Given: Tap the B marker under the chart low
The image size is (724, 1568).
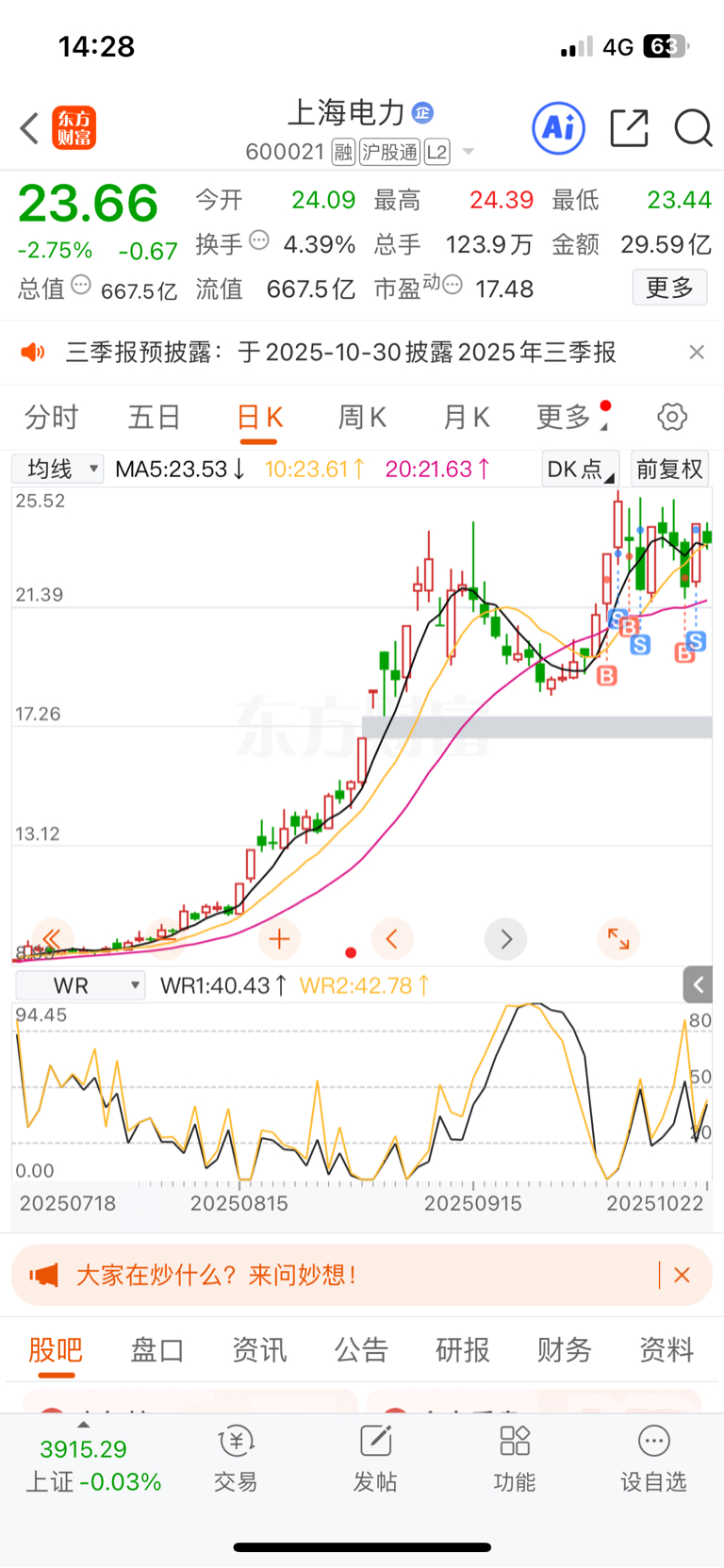Looking at the screenshot, I should pyautogui.click(x=607, y=675).
